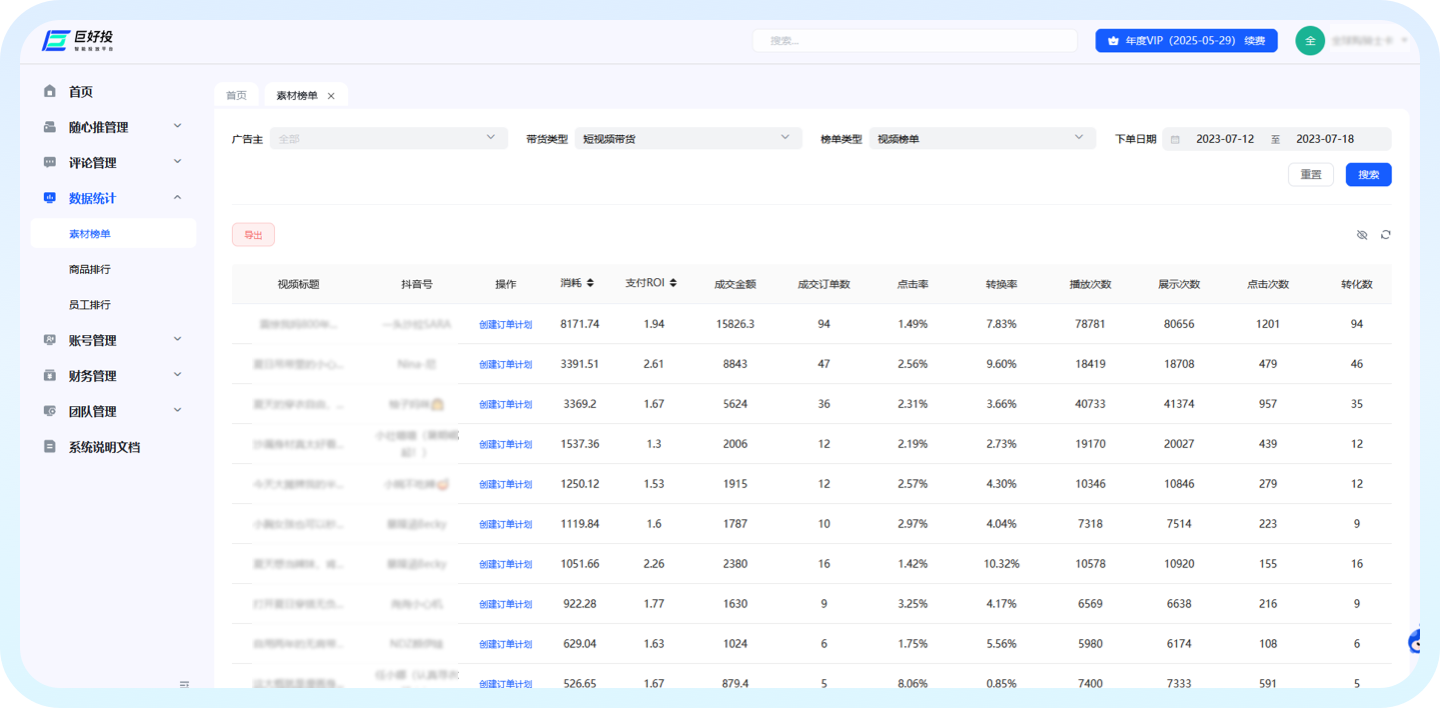Expand the 财务管理 menu chevron

tap(177, 375)
